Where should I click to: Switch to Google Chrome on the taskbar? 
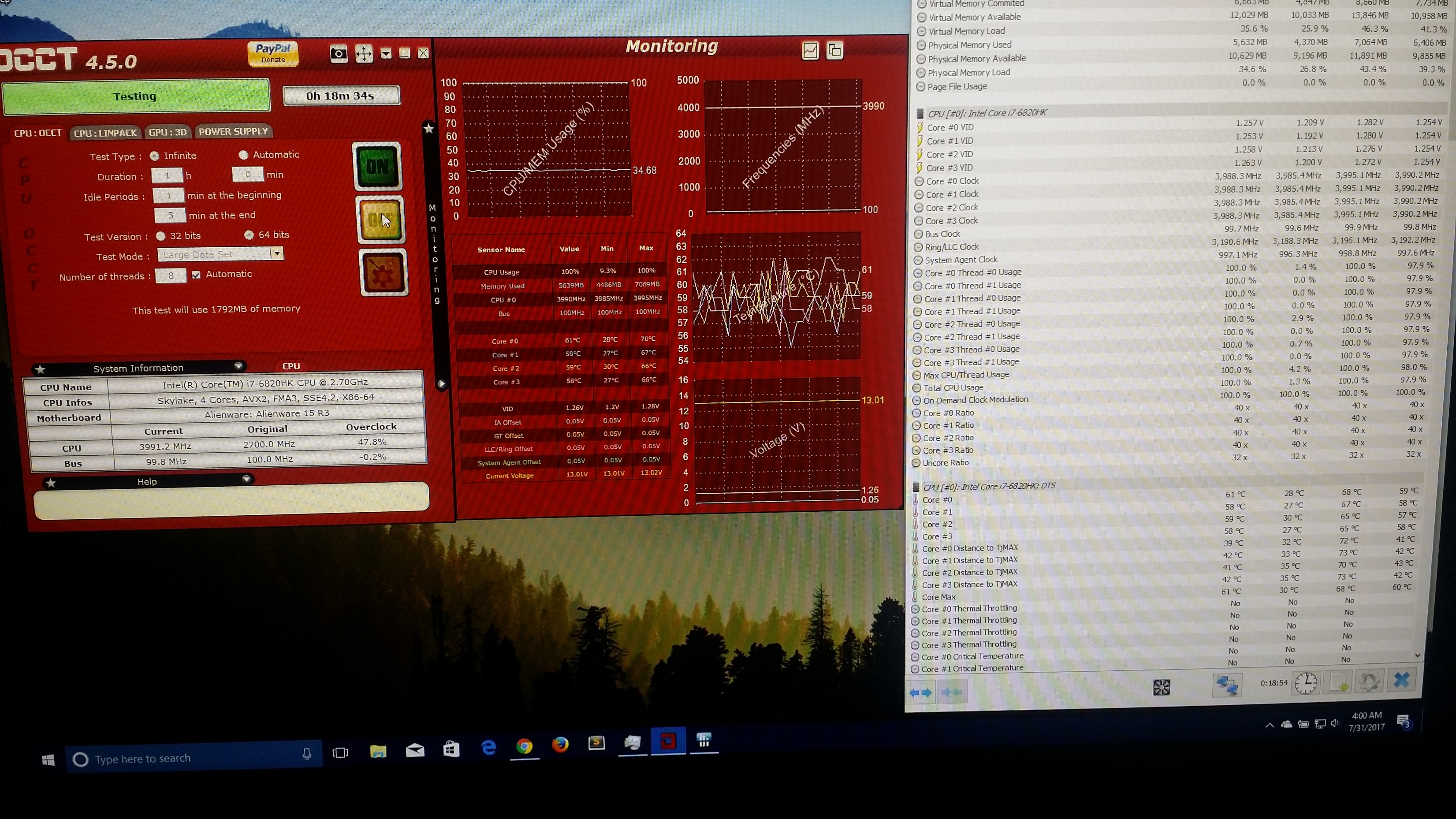point(524,747)
